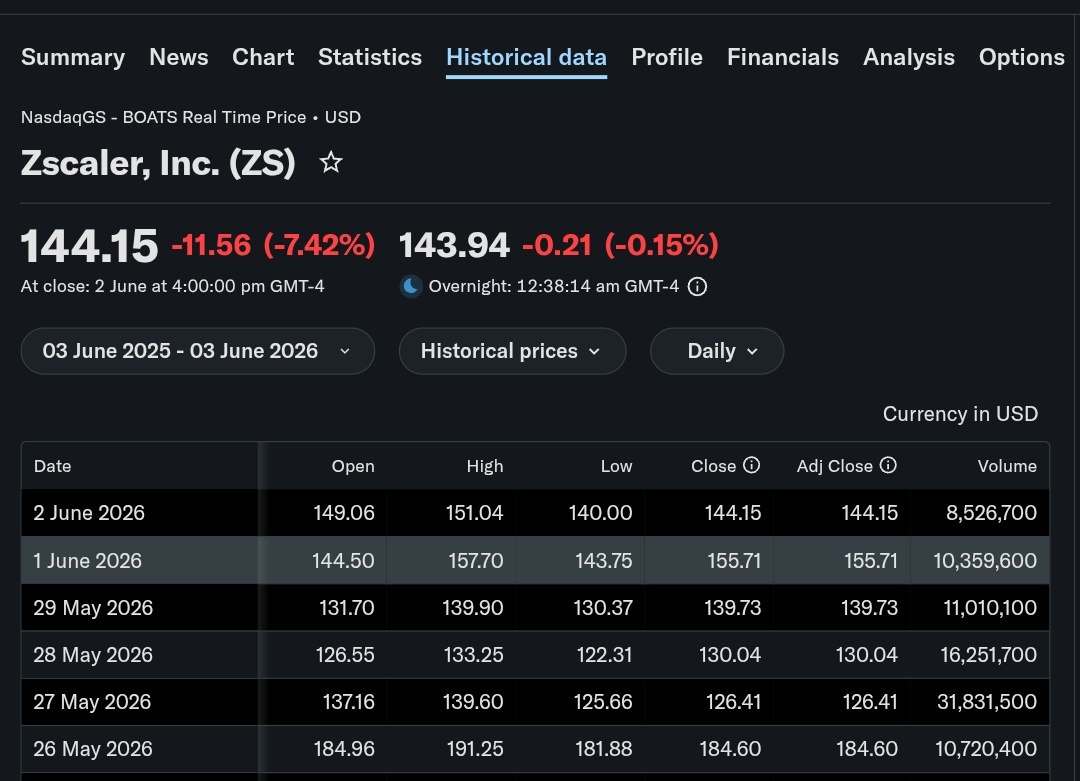
Task: Click the Open column header
Action: click(353, 466)
